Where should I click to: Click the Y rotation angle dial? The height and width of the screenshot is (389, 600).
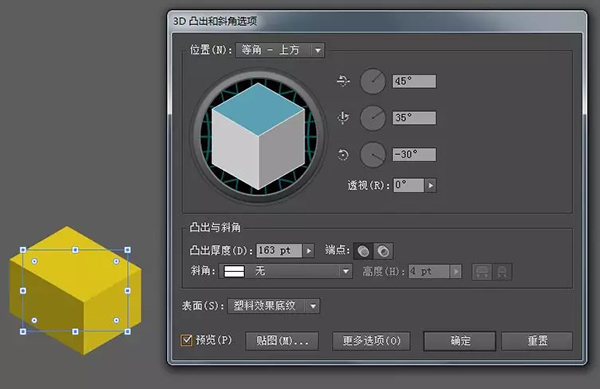pyautogui.click(x=373, y=118)
